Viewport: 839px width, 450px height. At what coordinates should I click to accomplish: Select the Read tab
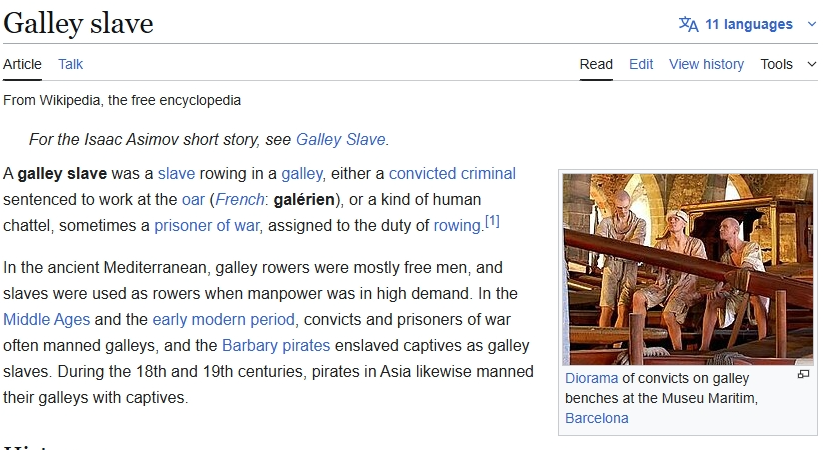[596, 64]
